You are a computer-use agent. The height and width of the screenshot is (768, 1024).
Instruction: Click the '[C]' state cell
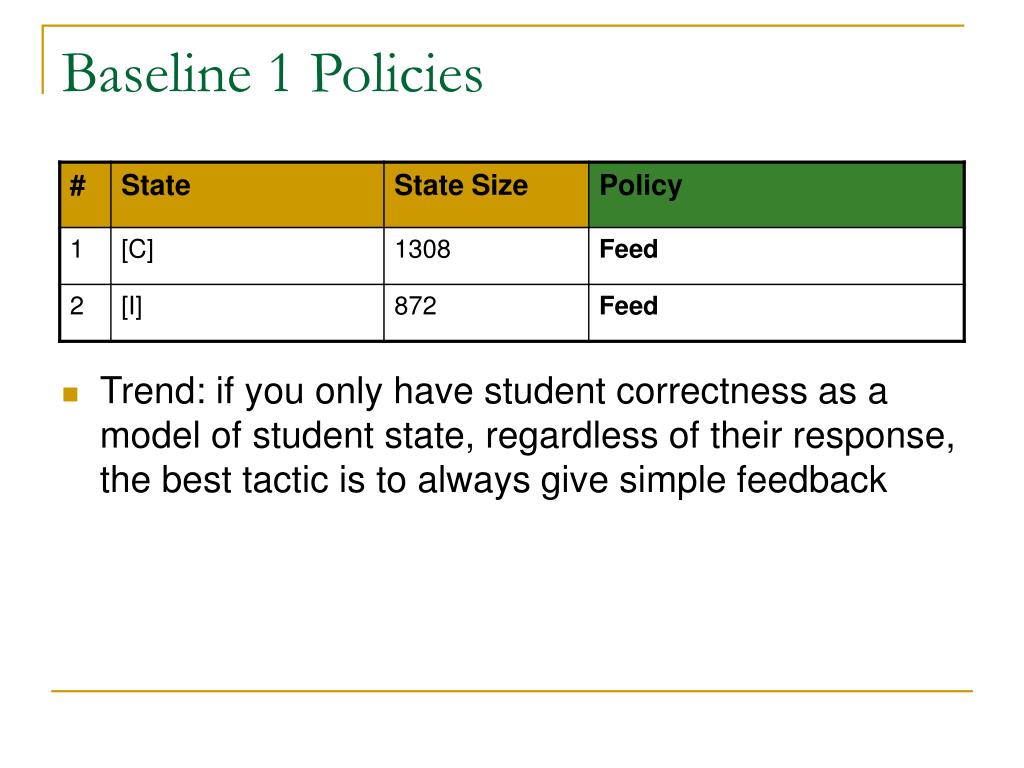click(247, 255)
